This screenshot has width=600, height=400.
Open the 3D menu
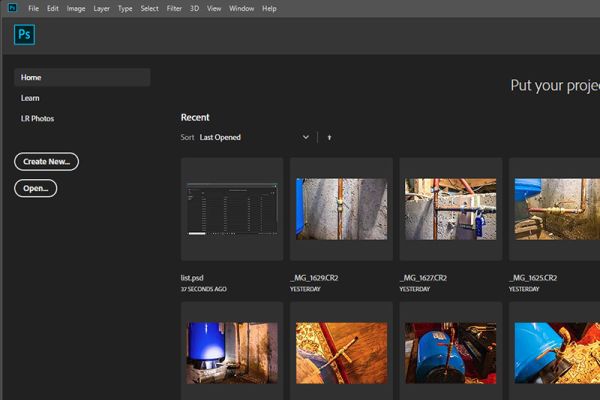pyautogui.click(x=194, y=8)
